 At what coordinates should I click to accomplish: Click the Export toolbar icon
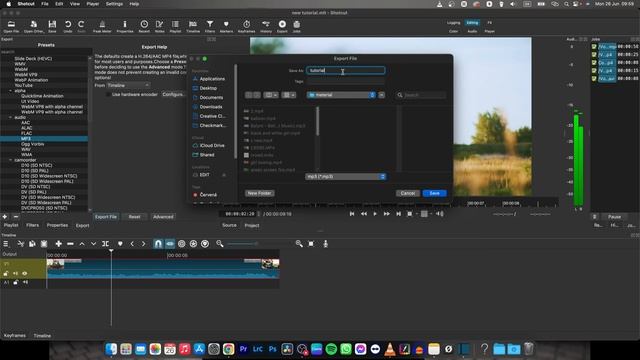coord(282,27)
